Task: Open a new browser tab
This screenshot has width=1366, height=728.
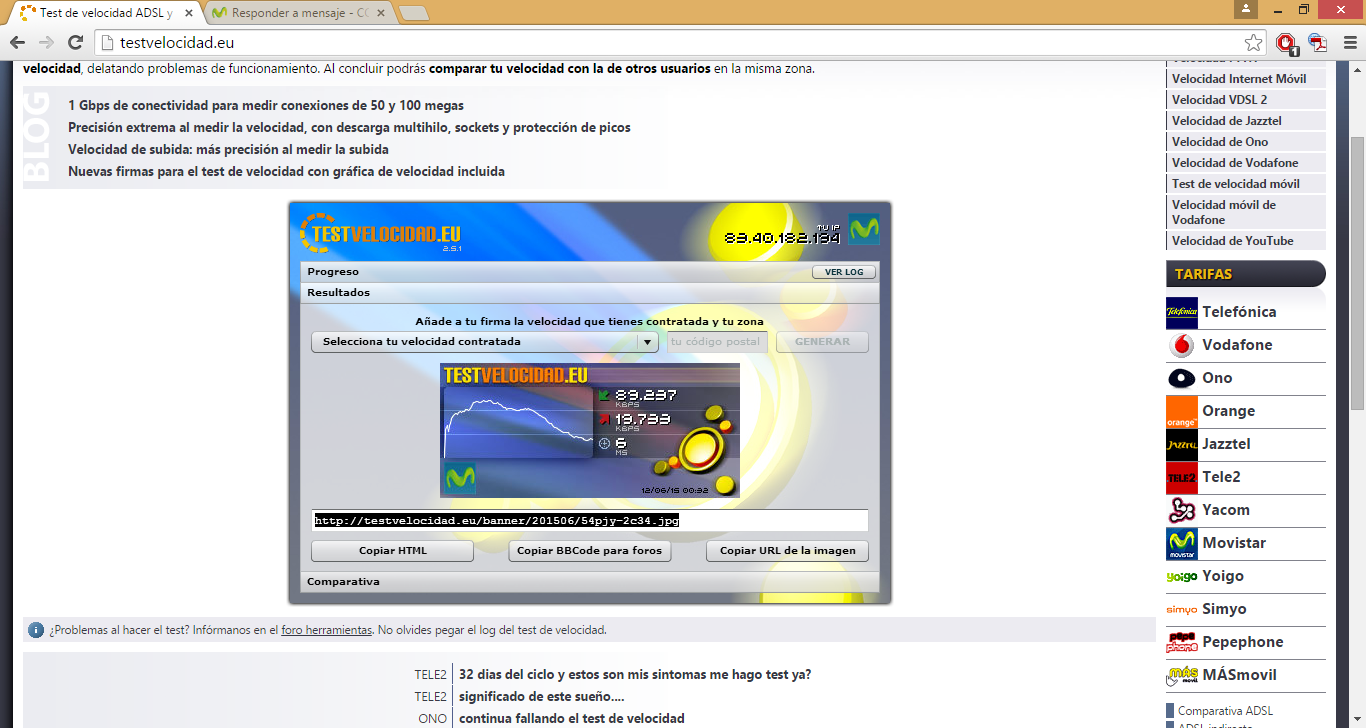Action: tap(414, 14)
